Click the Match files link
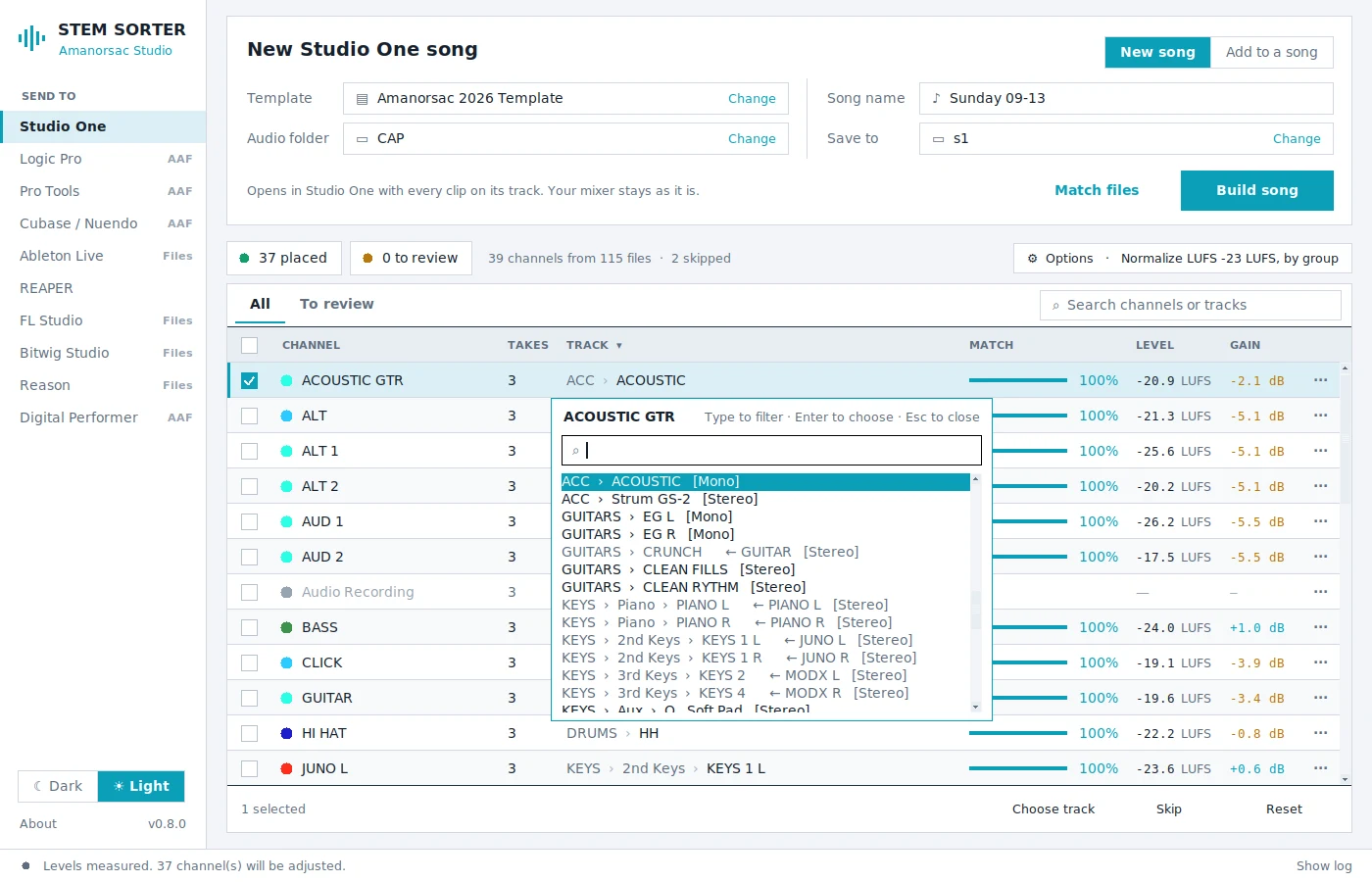Viewport: 1372px width, 882px height. [1097, 190]
